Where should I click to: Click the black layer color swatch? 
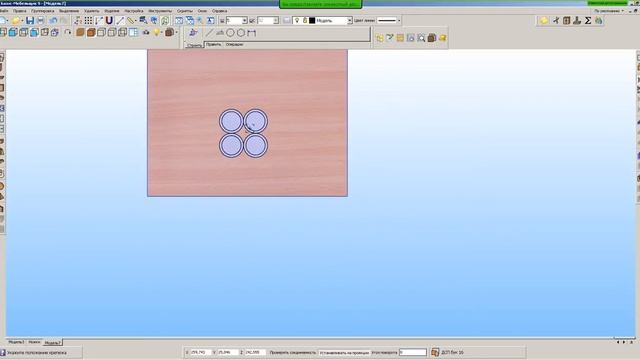(x=312, y=20)
